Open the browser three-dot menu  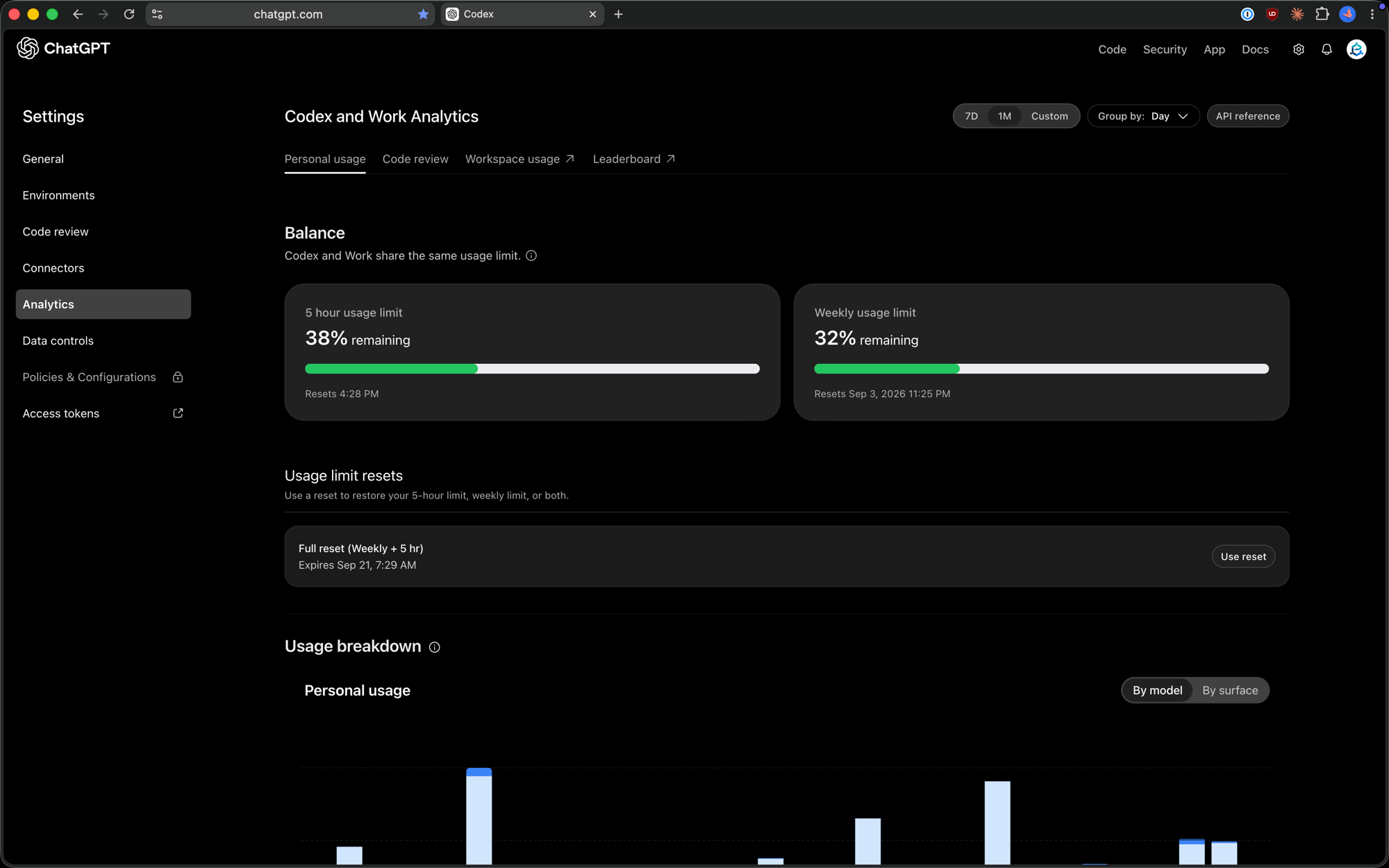1372,14
